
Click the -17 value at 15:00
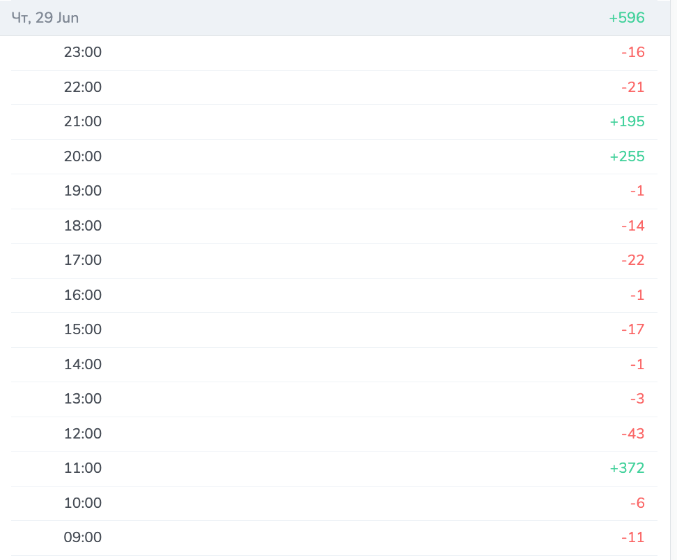pyautogui.click(x=633, y=329)
